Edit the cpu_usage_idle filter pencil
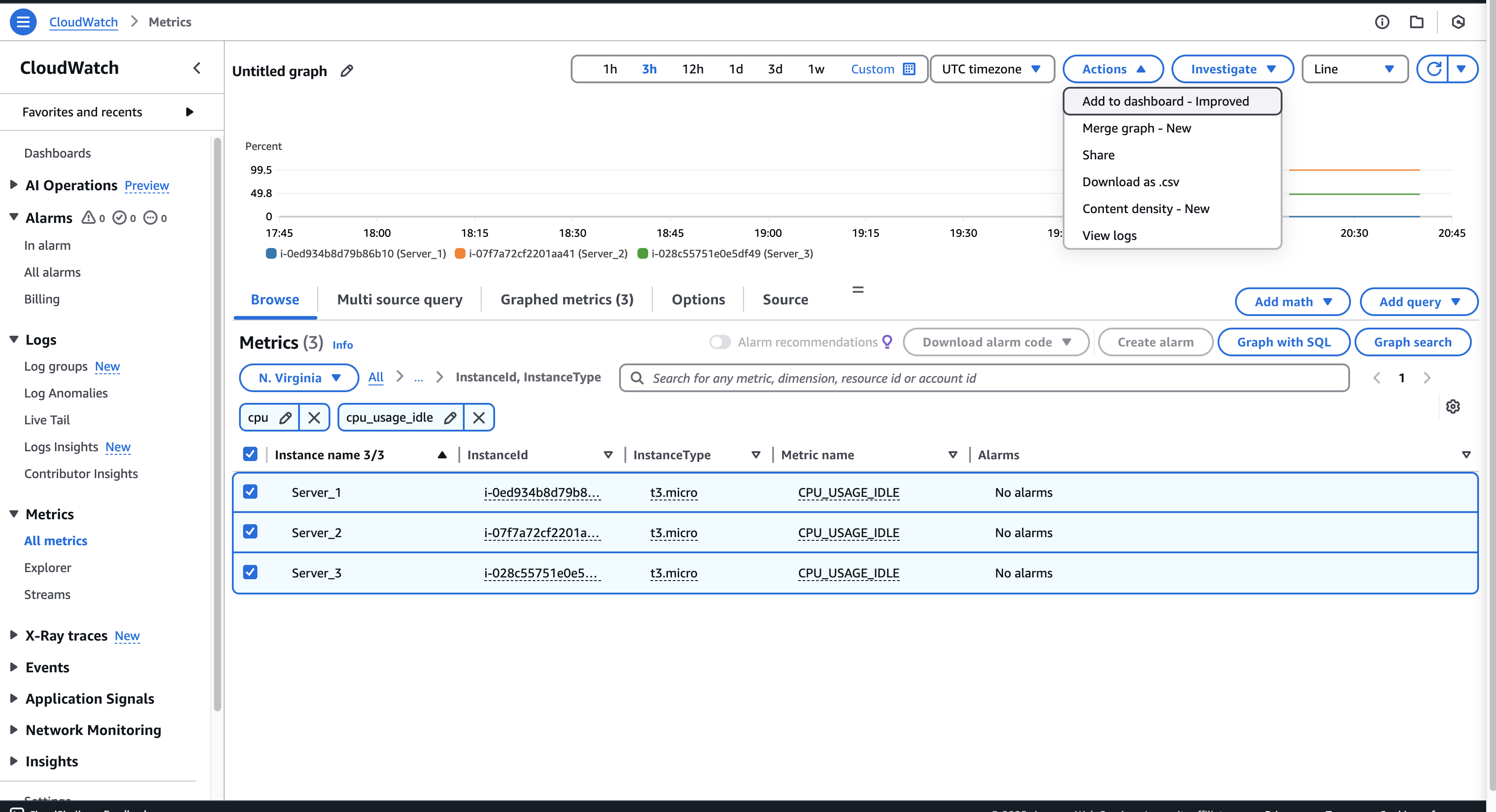This screenshot has width=1496, height=812. pos(450,418)
